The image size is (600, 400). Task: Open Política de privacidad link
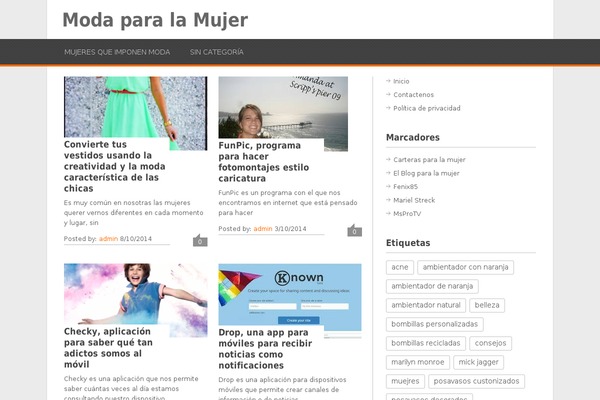pyautogui.click(x=427, y=108)
